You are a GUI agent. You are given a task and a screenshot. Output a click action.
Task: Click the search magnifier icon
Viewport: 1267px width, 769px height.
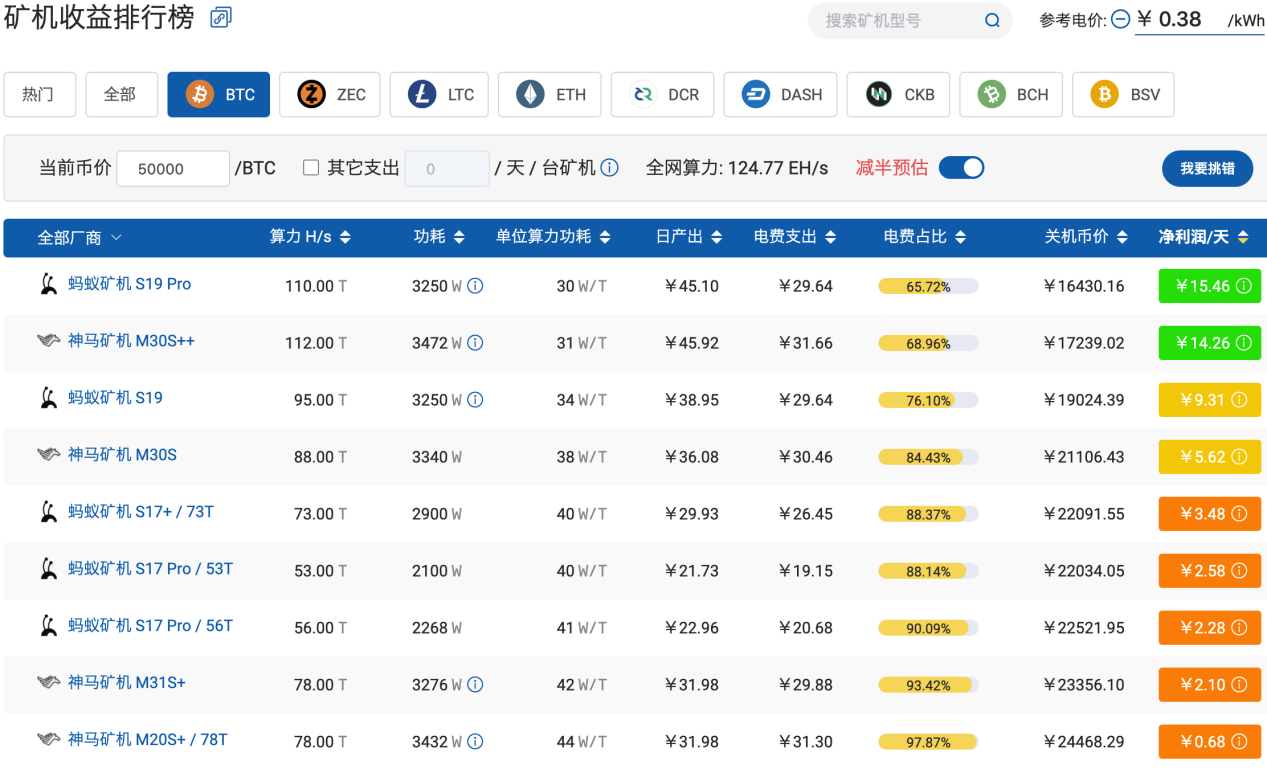[x=992, y=21]
